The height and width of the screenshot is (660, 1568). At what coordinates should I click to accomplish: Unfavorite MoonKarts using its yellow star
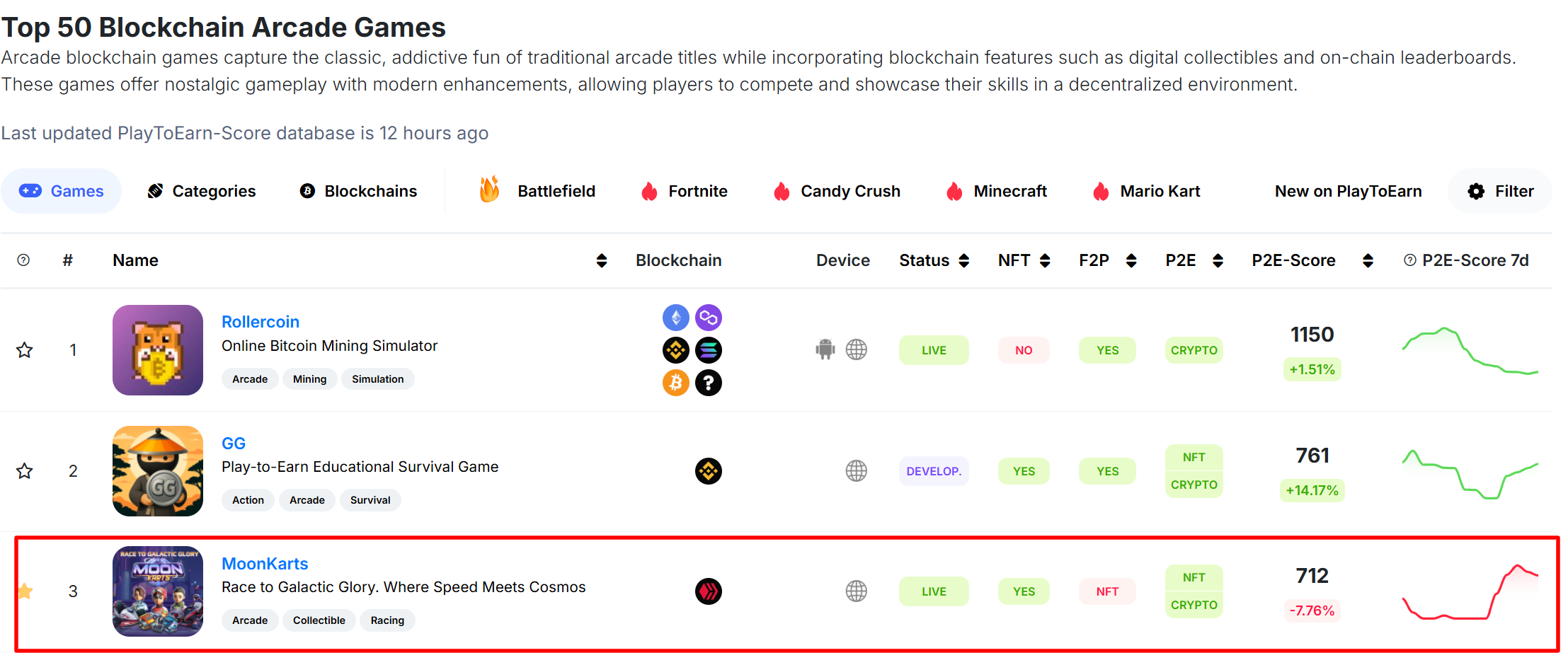click(x=25, y=591)
